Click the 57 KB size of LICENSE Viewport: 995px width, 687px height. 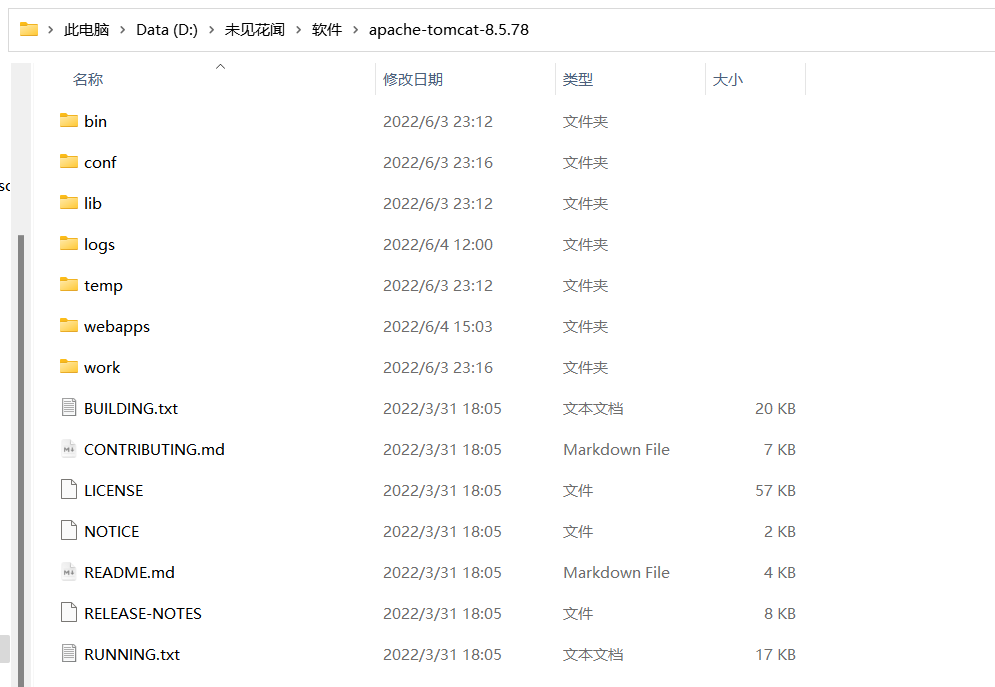click(775, 490)
